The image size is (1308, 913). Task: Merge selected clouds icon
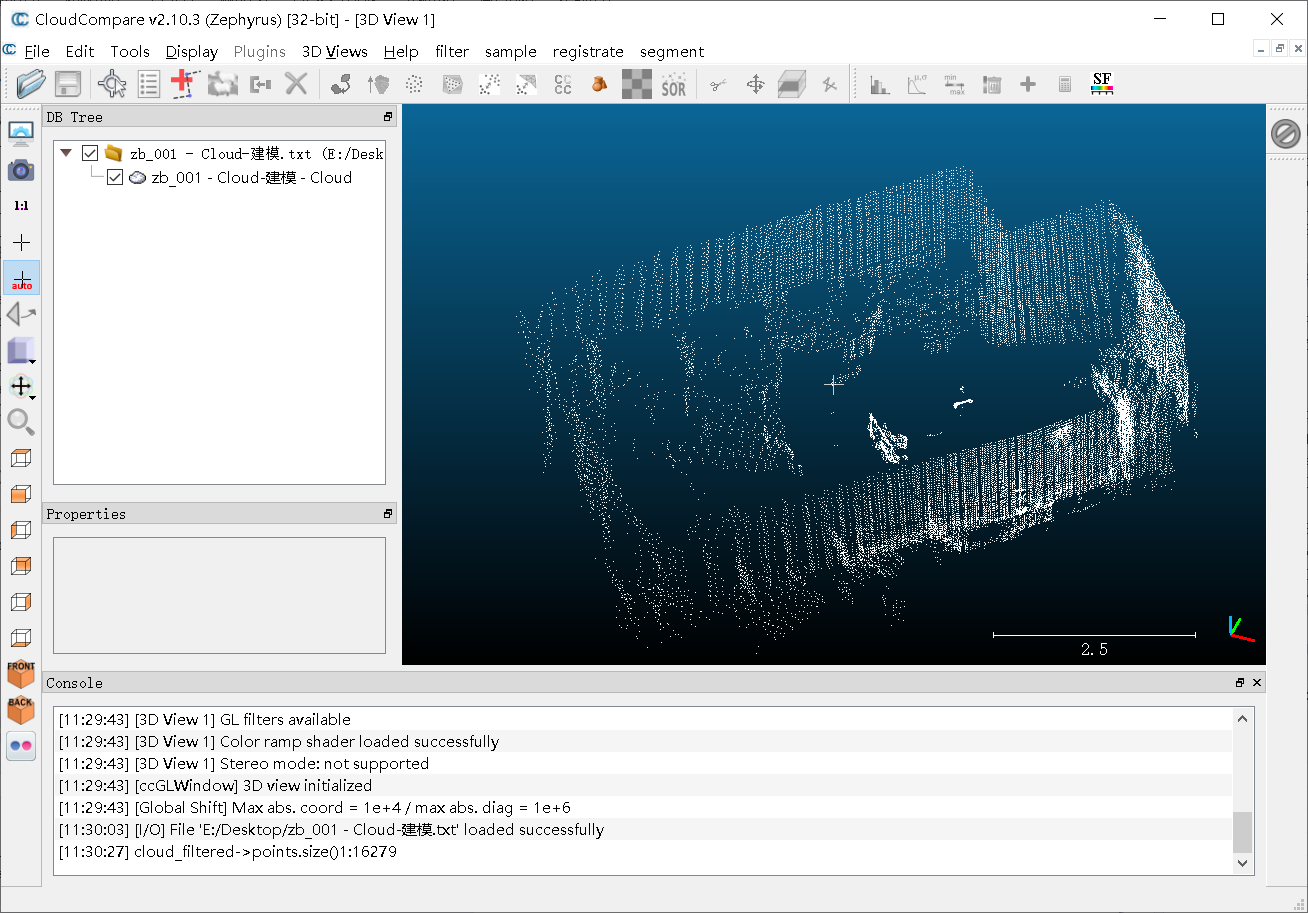(260, 84)
